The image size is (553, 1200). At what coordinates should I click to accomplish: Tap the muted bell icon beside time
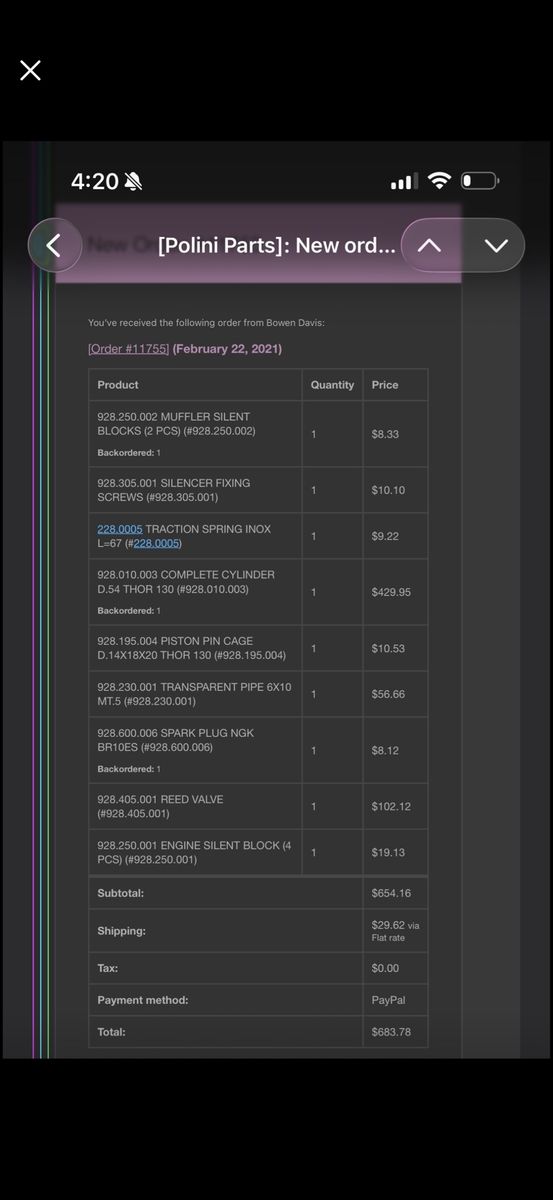pyautogui.click(x=134, y=181)
